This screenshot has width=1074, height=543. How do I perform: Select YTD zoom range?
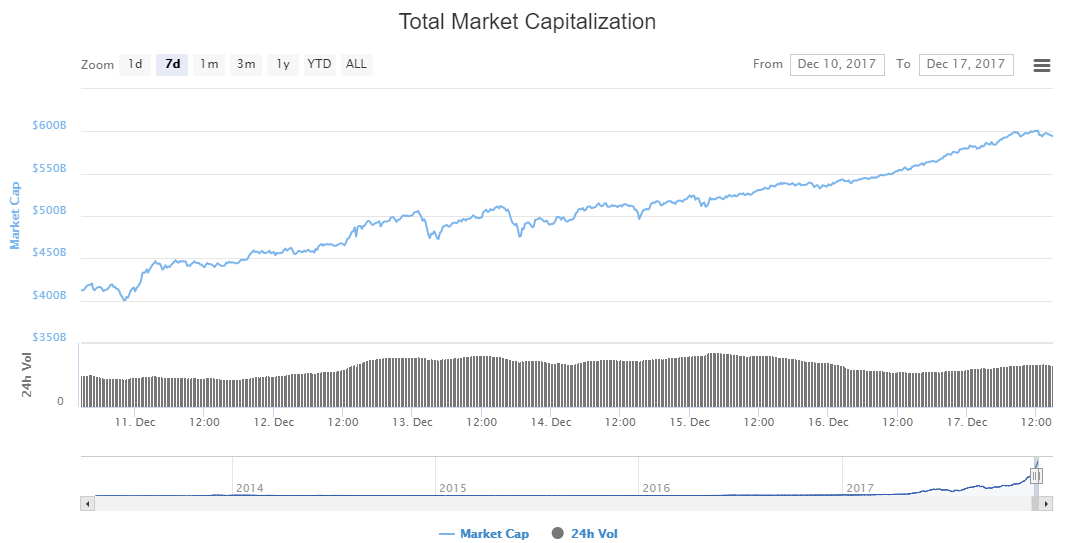[x=319, y=65]
